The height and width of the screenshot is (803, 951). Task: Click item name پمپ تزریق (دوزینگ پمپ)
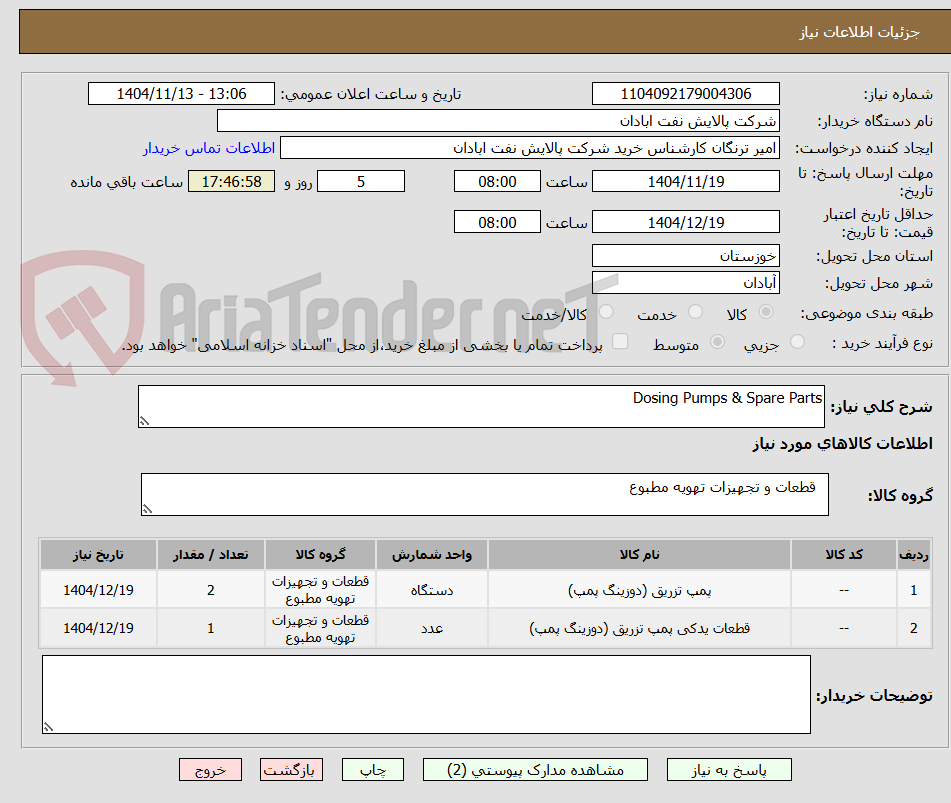(639, 590)
